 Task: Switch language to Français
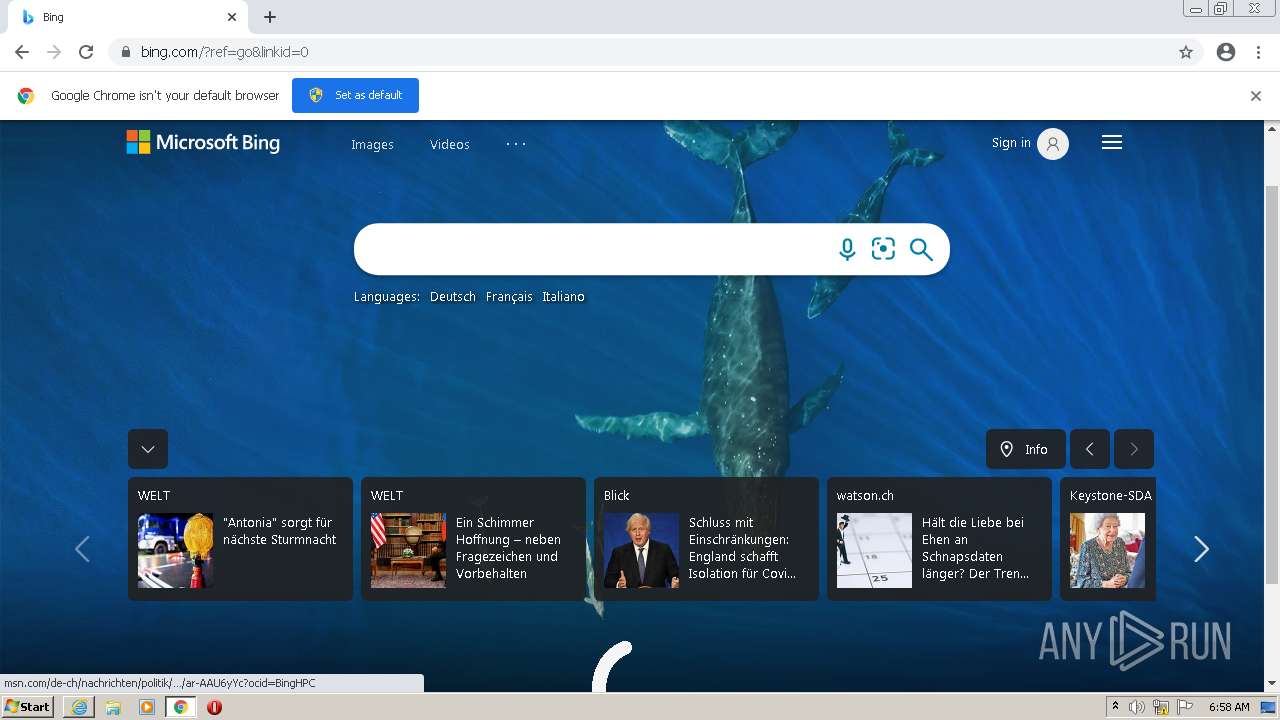pos(509,297)
